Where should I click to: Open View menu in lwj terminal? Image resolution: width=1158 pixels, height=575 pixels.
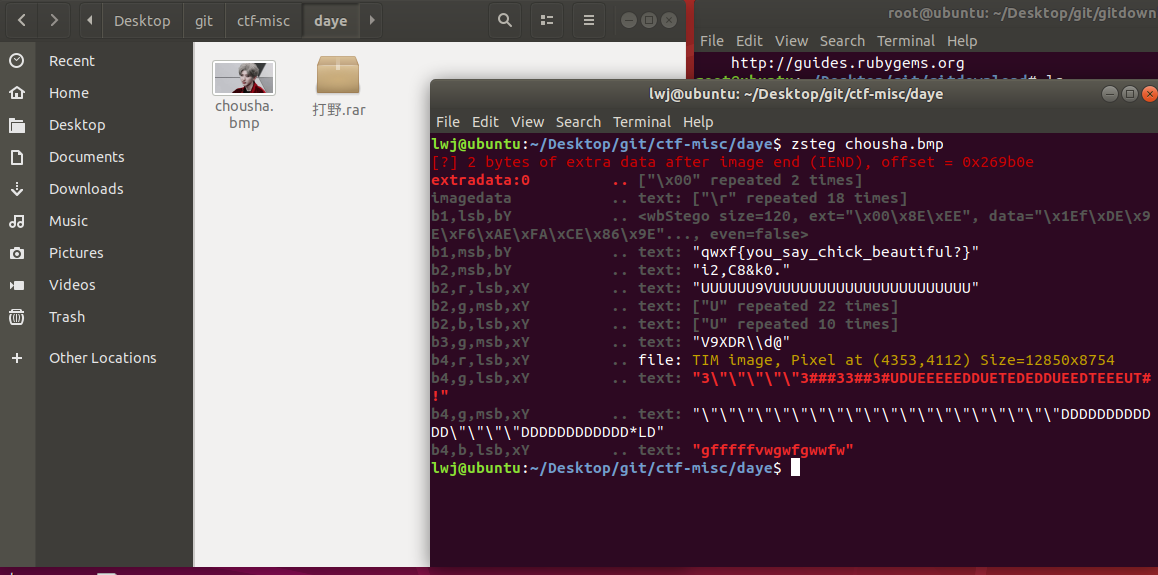point(527,122)
